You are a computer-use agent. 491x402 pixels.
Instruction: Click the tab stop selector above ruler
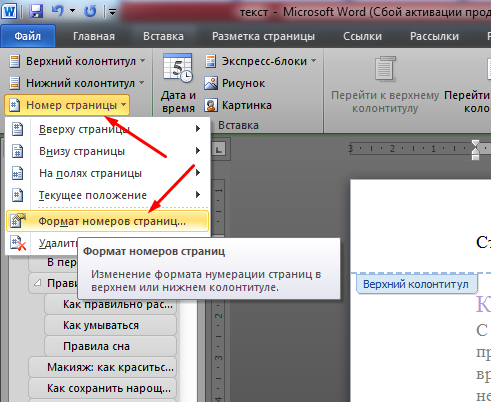tap(219, 150)
